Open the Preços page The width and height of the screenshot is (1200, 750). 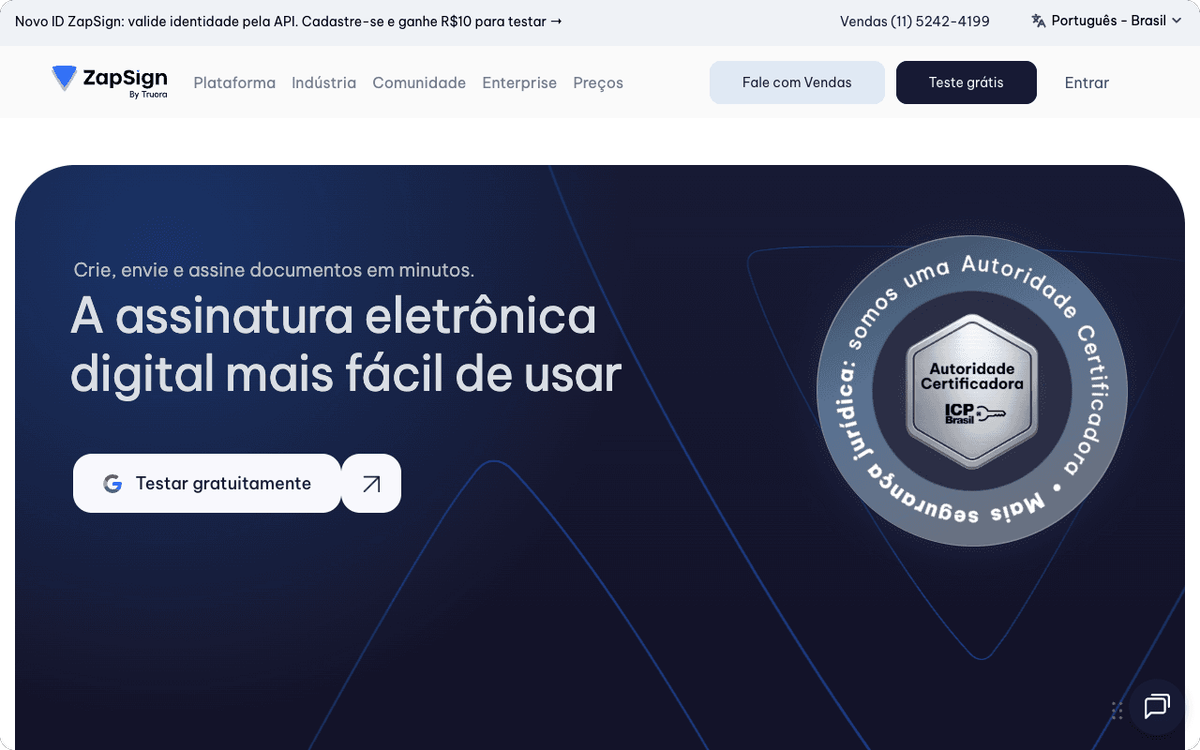coord(598,83)
